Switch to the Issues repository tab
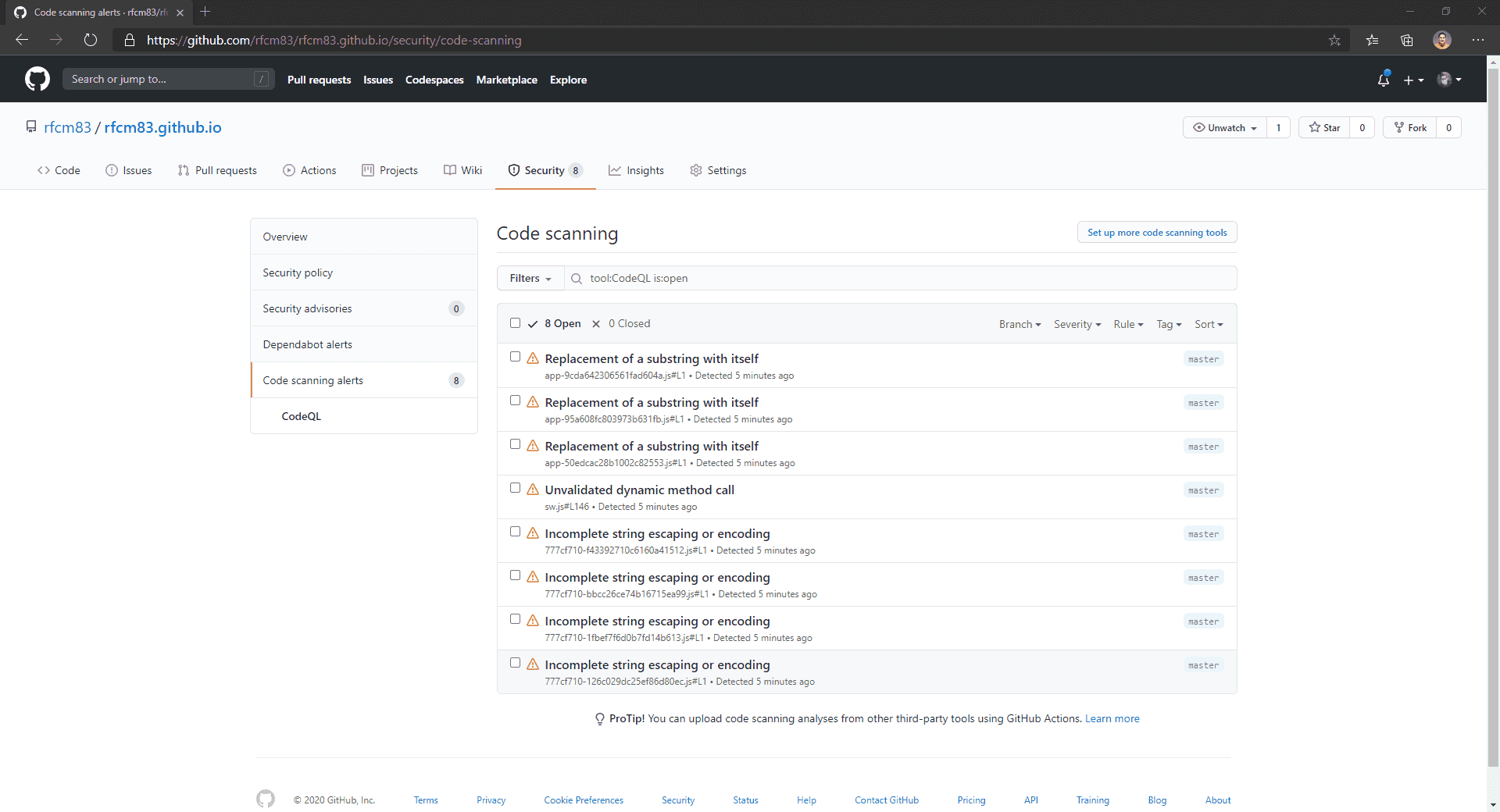This screenshot has height=812, width=1500. coord(129,170)
